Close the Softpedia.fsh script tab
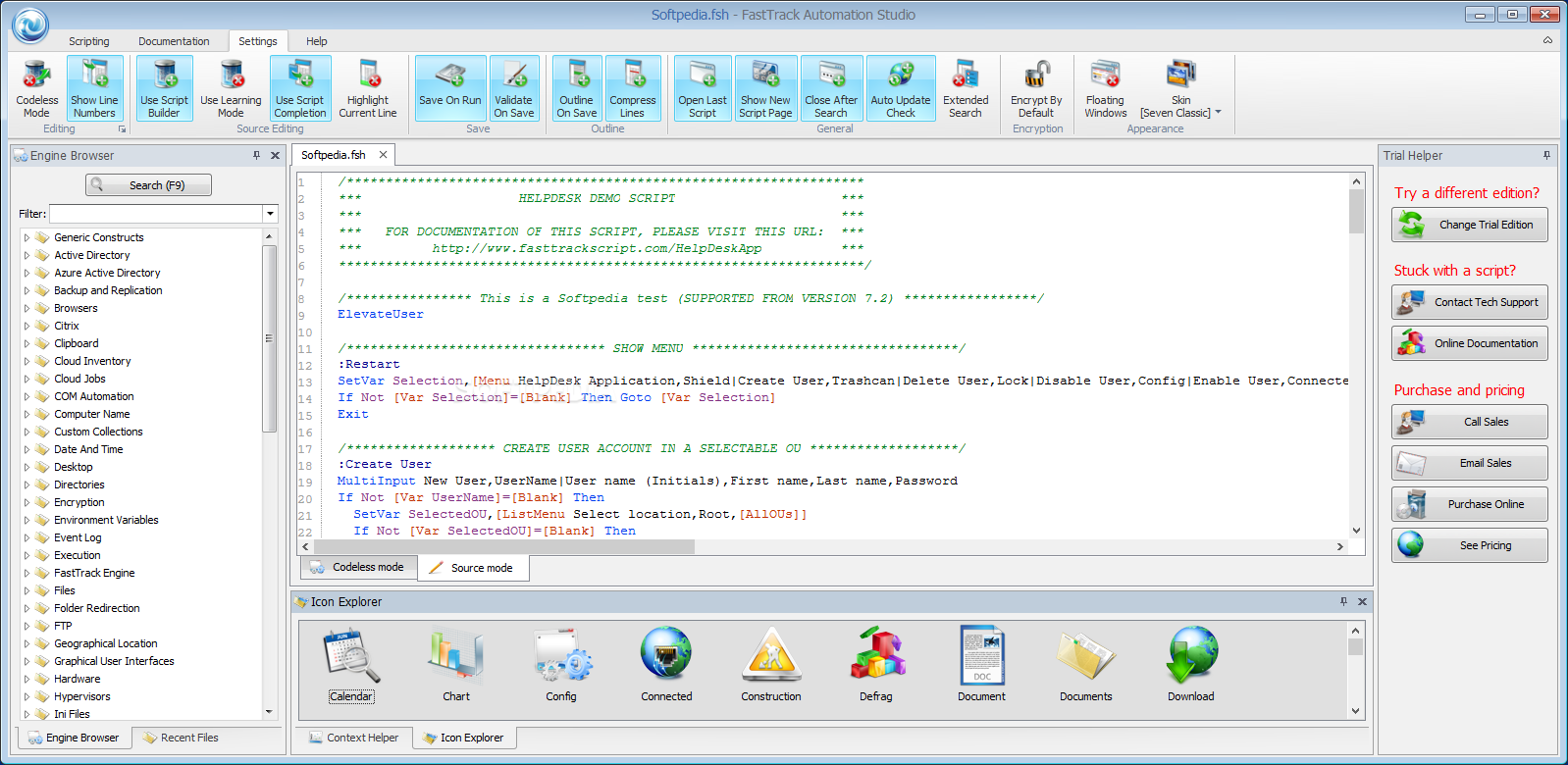 click(x=384, y=155)
